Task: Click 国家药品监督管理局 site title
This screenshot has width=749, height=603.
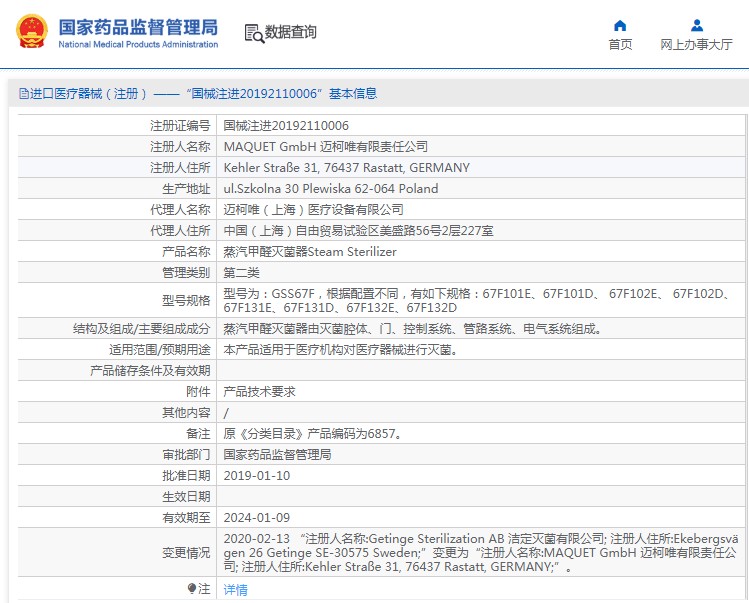Action: [x=138, y=27]
